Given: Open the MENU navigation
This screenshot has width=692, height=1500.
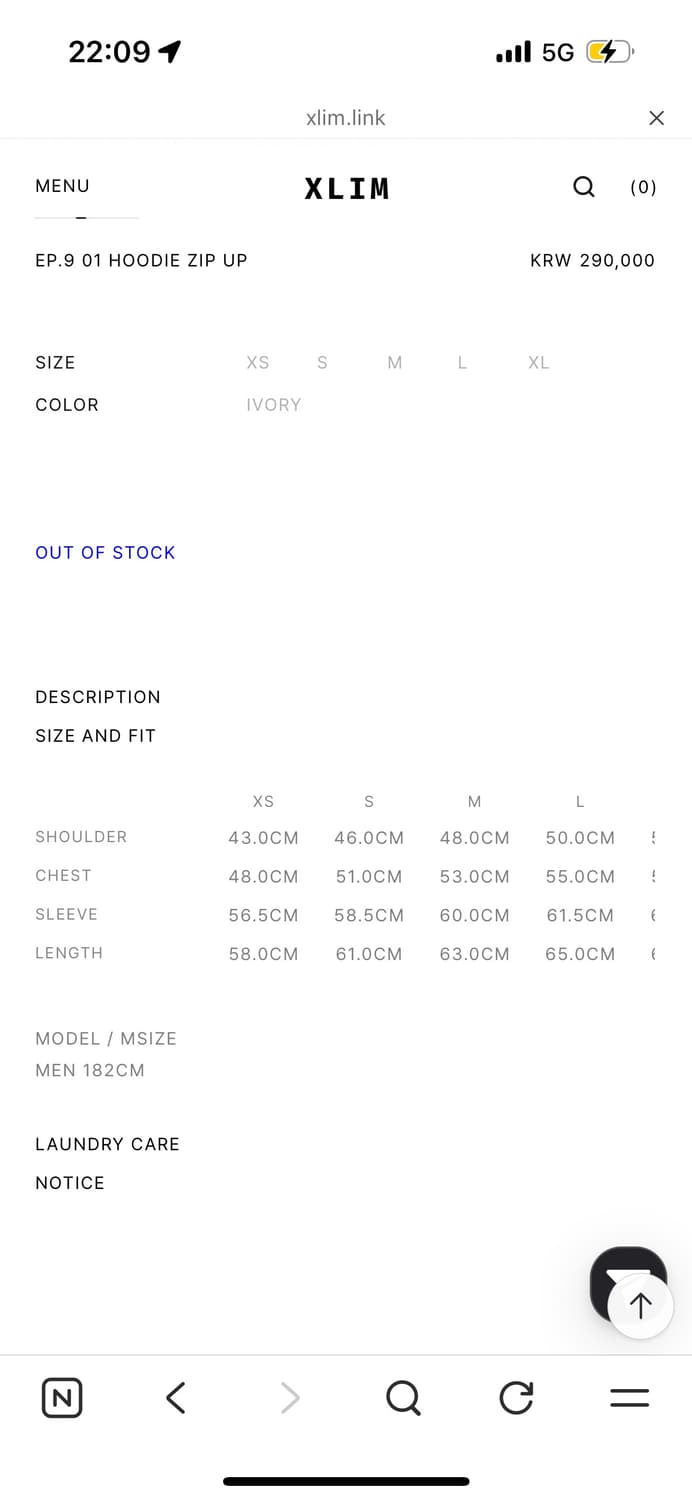Looking at the screenshot, I should click(x=62, y=186).
